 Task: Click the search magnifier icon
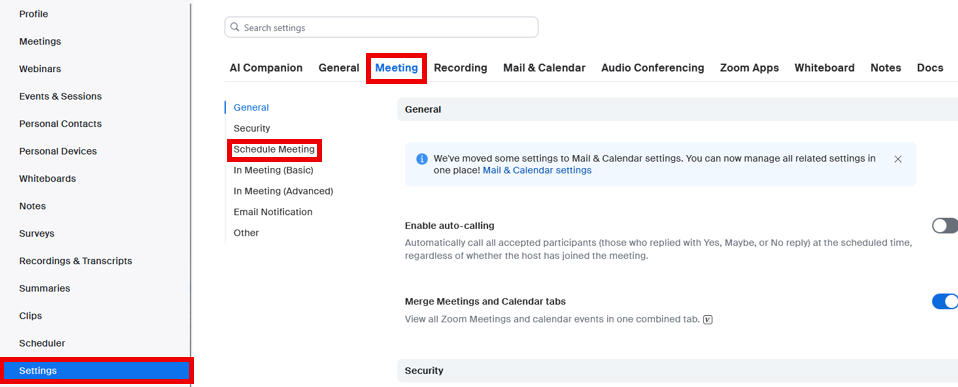pyautogui.click(x=235, y=28)
